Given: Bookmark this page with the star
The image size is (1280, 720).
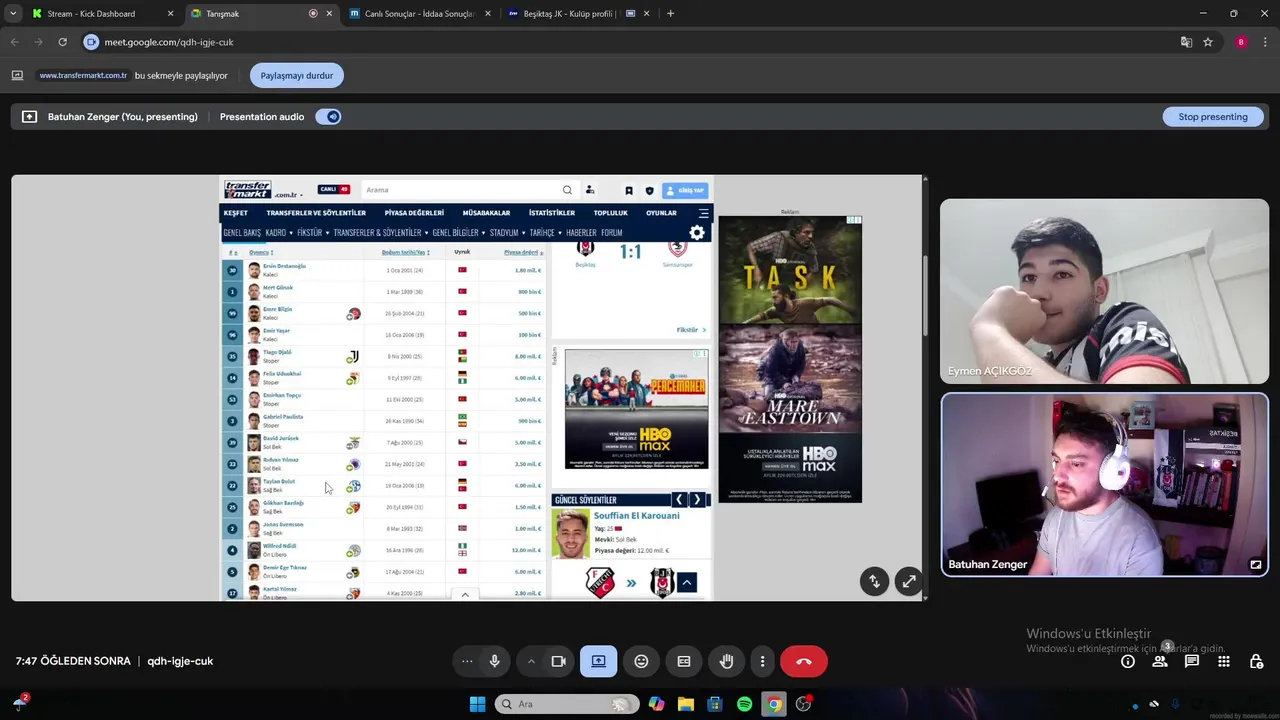Looking at the screenshot, I should [x=1208, y=42].
